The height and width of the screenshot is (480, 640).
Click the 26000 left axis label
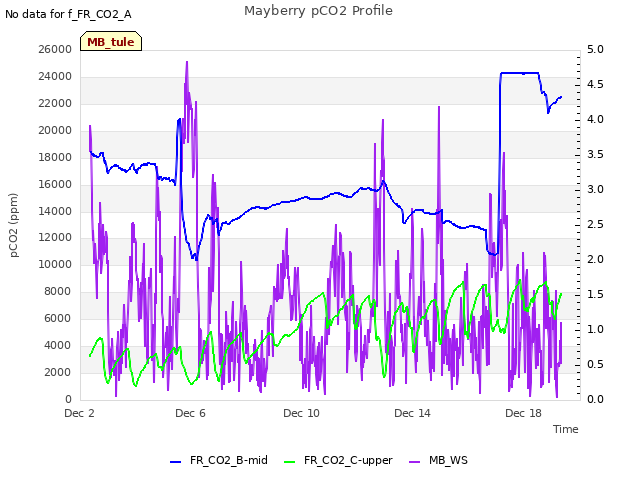[55, 49]
